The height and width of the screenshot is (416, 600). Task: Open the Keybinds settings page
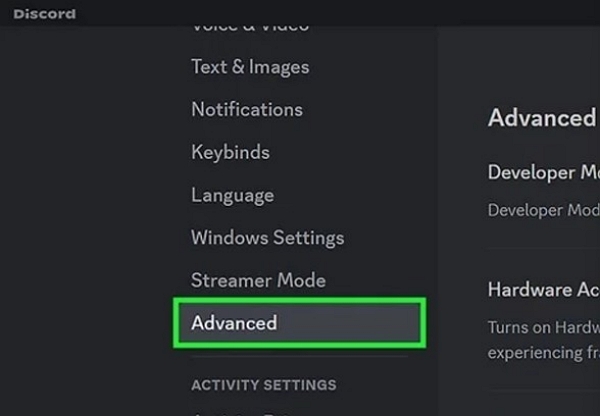(x=230, y=152)
